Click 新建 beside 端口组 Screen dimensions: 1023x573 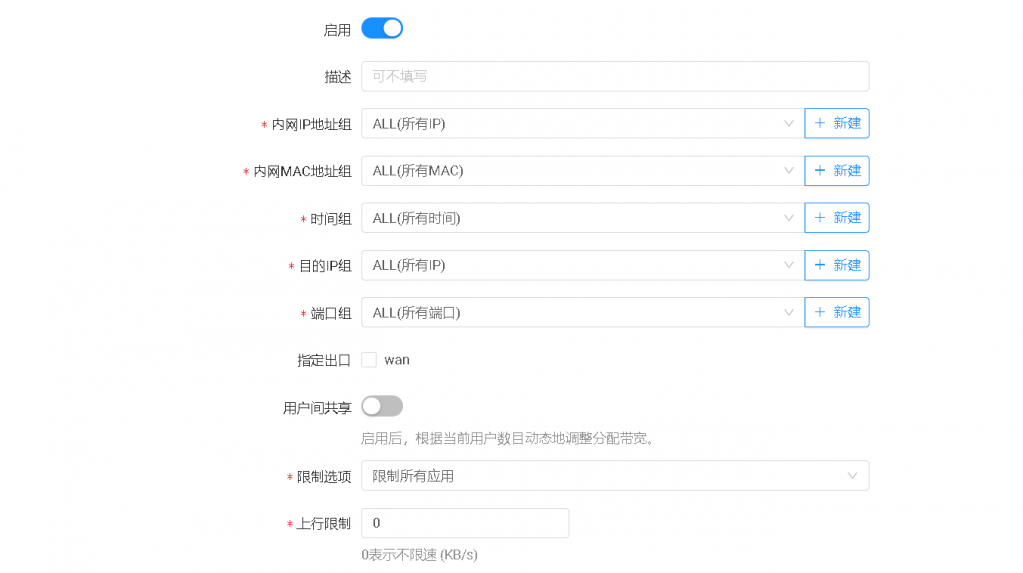837,313
